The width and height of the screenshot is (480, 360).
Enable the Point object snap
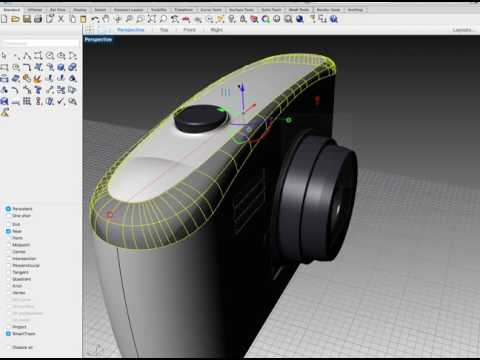pyautogui.click(x=8, y=238)
